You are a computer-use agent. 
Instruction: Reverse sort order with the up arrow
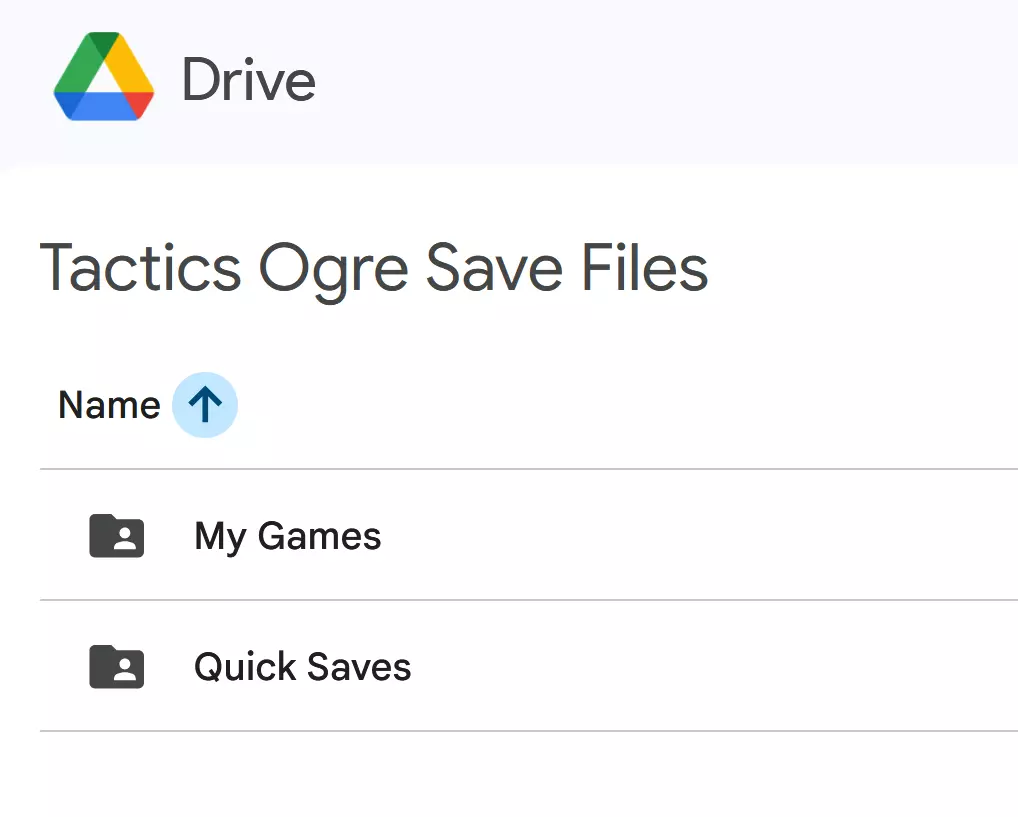(x=205, y=405)
